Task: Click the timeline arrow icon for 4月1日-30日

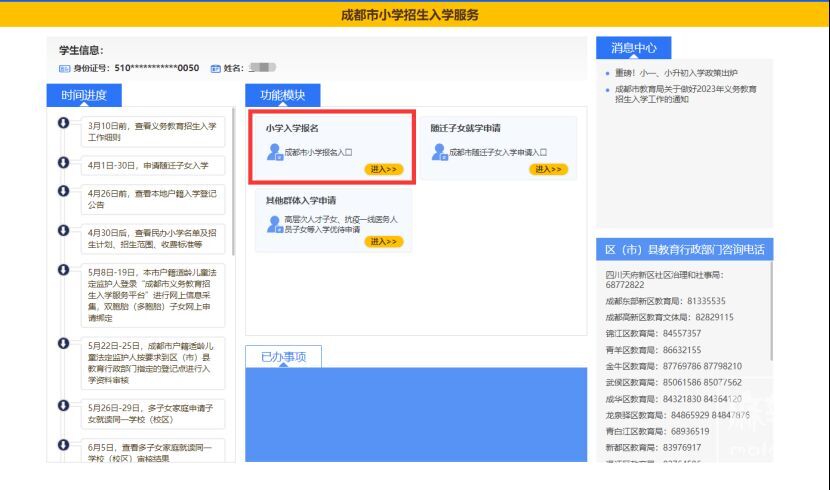Action: (x=64, y=161)
